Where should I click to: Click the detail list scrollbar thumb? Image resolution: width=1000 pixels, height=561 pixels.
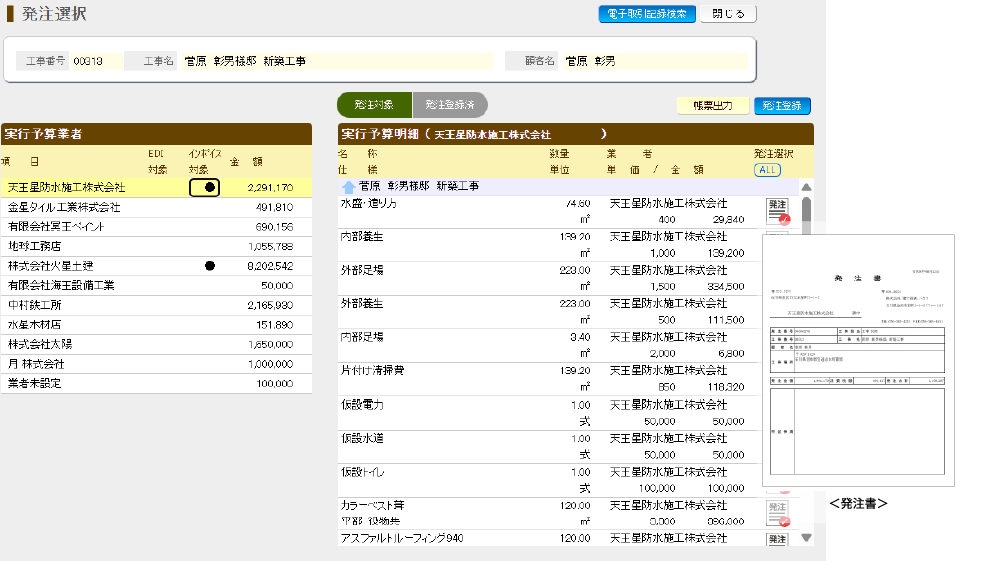806,217
